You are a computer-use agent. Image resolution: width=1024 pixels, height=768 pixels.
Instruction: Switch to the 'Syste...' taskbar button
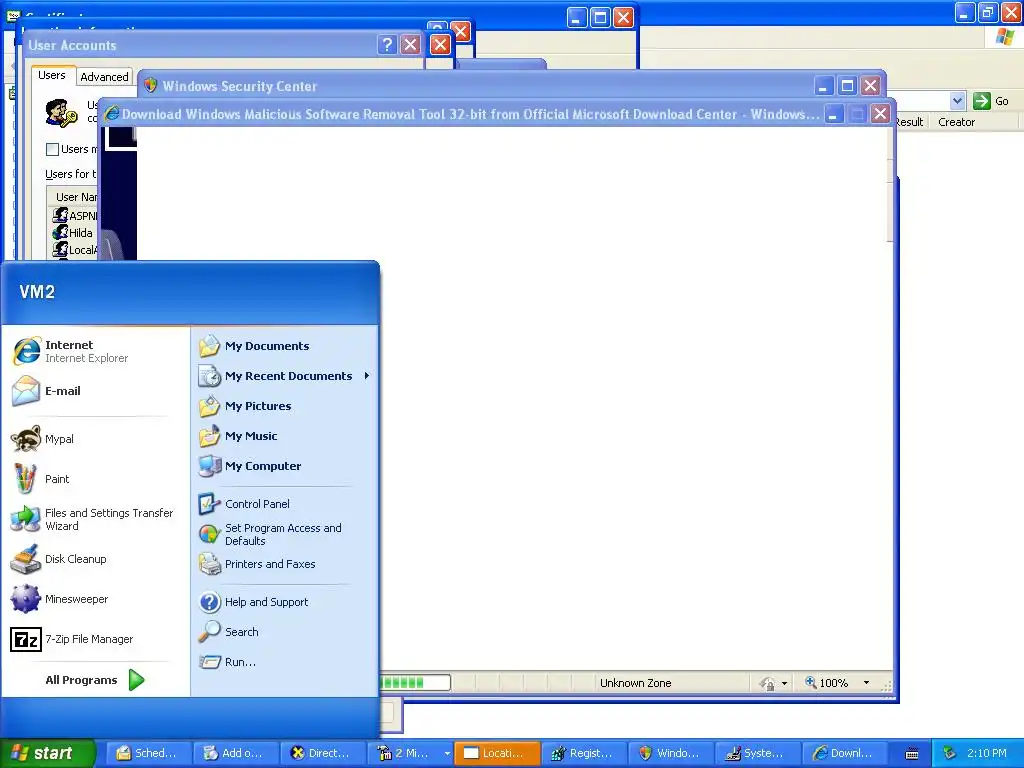(x=758, y=753)
